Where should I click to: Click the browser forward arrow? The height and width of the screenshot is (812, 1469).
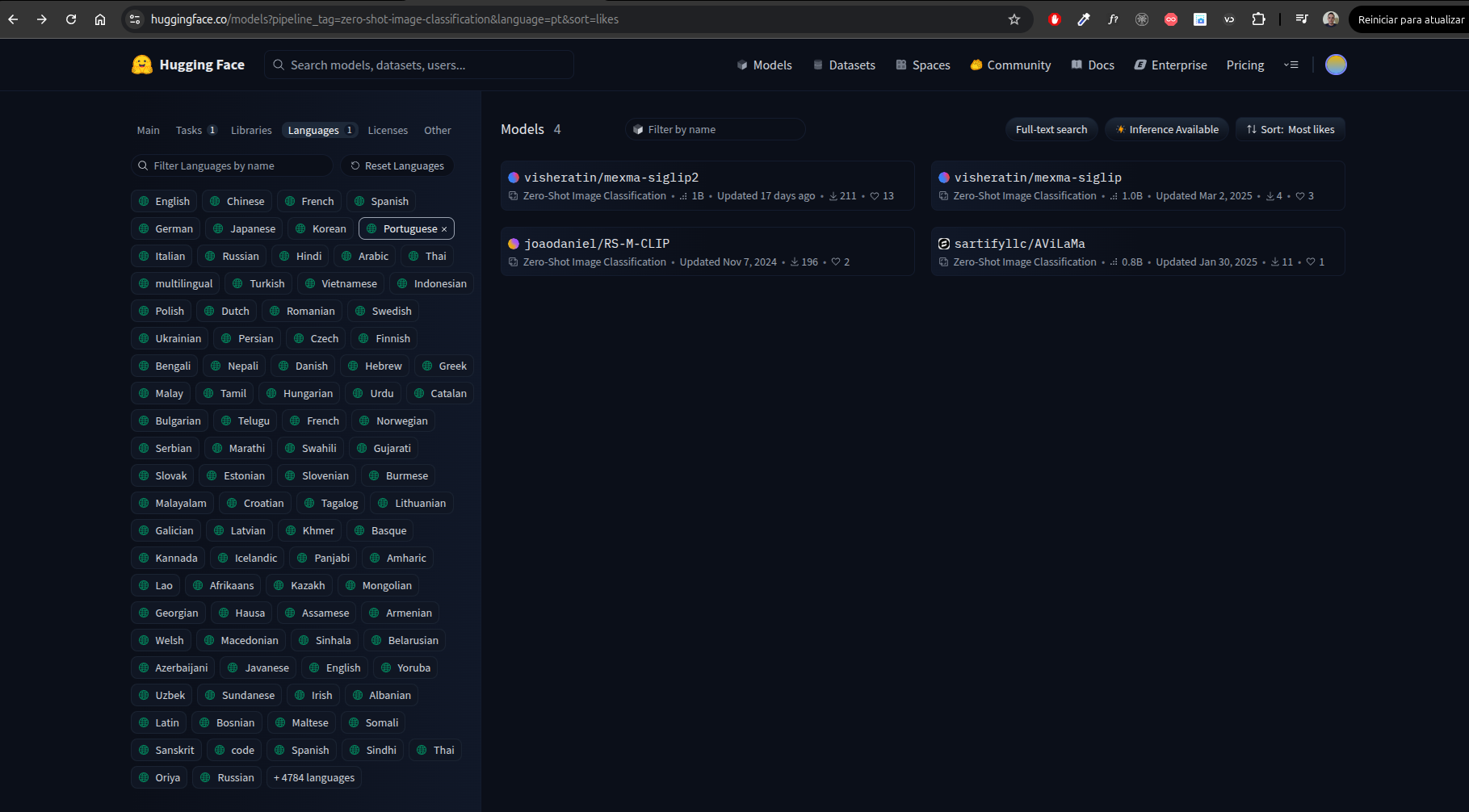coord(42,19)
